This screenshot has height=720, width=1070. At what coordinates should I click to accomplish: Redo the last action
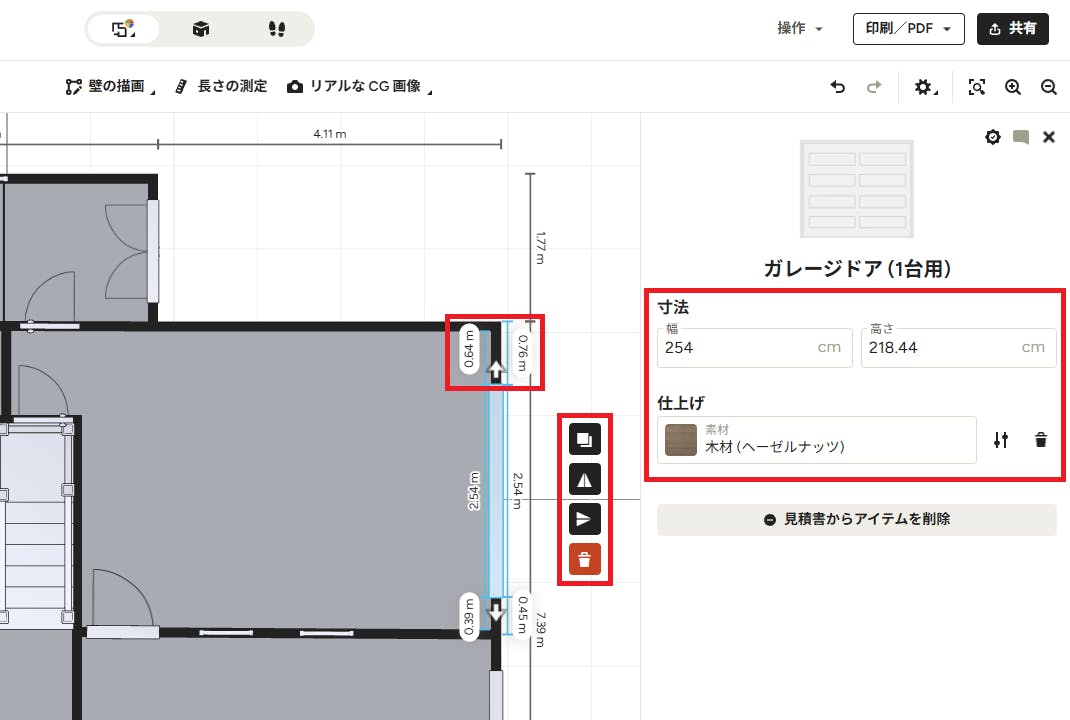click(x=874, y=87)
